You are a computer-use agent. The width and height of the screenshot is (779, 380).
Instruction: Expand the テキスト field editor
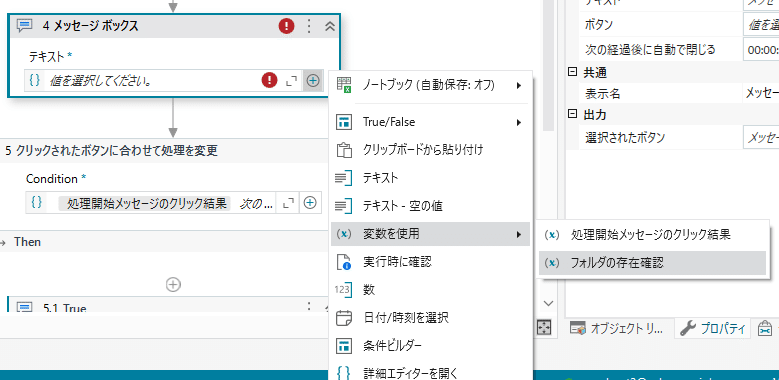pos(291,80)
